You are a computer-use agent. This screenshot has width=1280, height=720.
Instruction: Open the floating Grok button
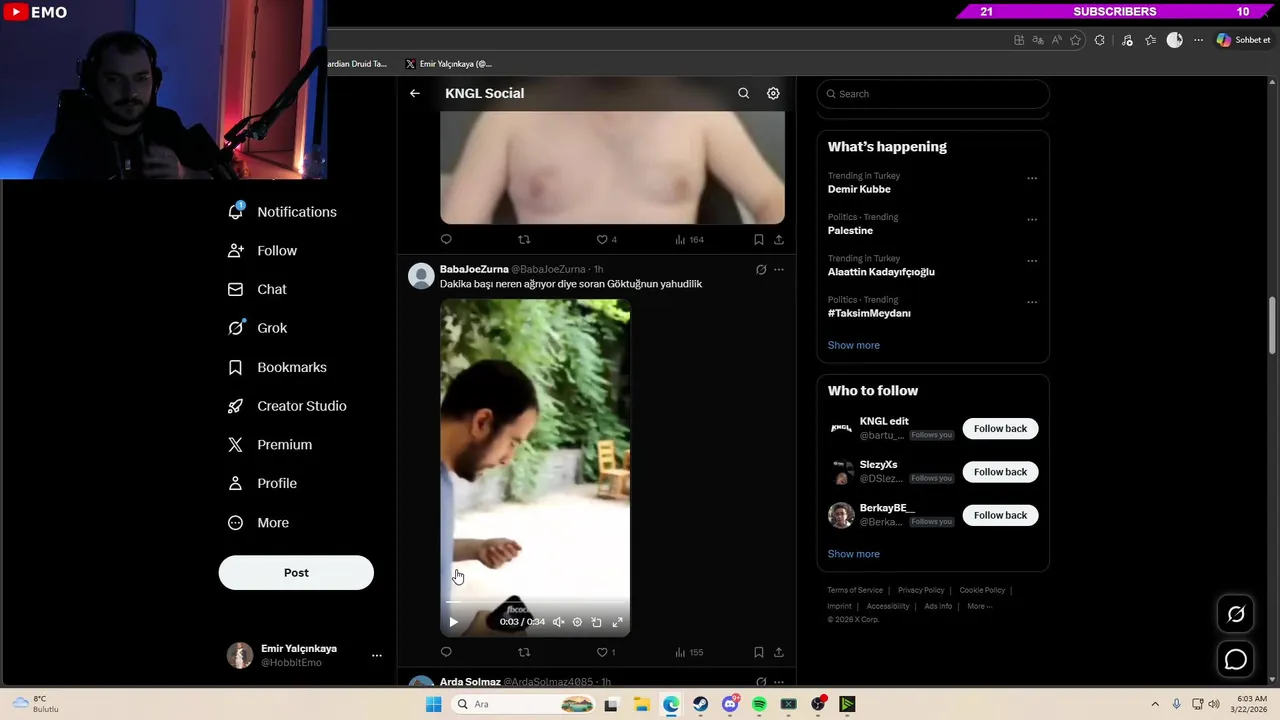[1236, 614]
